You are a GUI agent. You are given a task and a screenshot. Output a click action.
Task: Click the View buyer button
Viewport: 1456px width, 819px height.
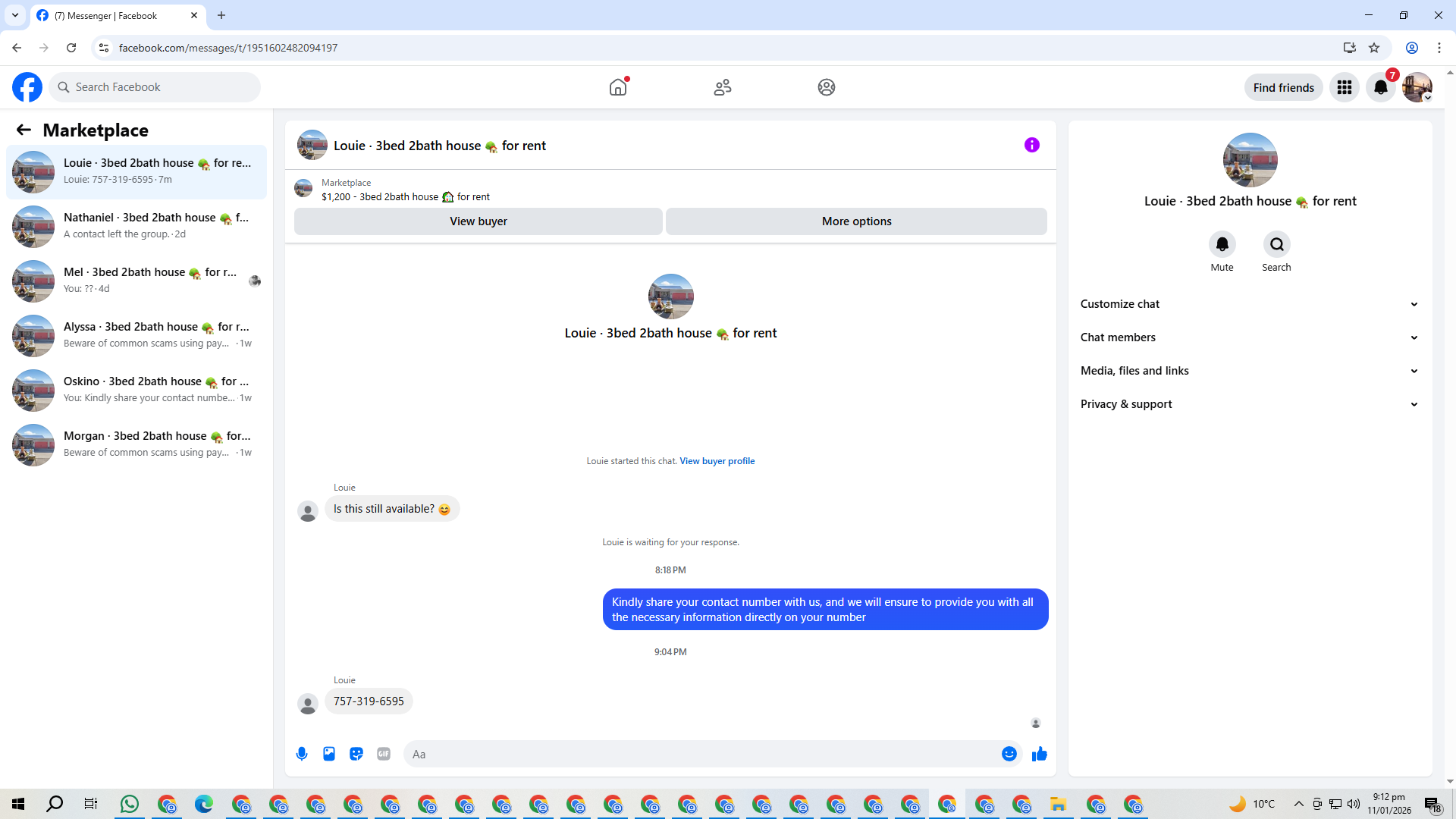click(x=479, y=221)
